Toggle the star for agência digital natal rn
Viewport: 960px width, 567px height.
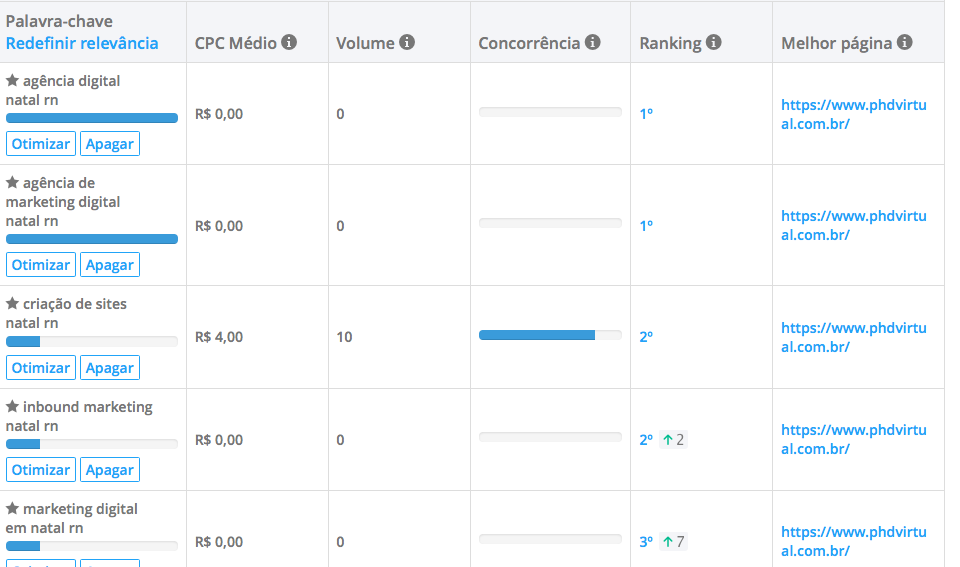12,80
